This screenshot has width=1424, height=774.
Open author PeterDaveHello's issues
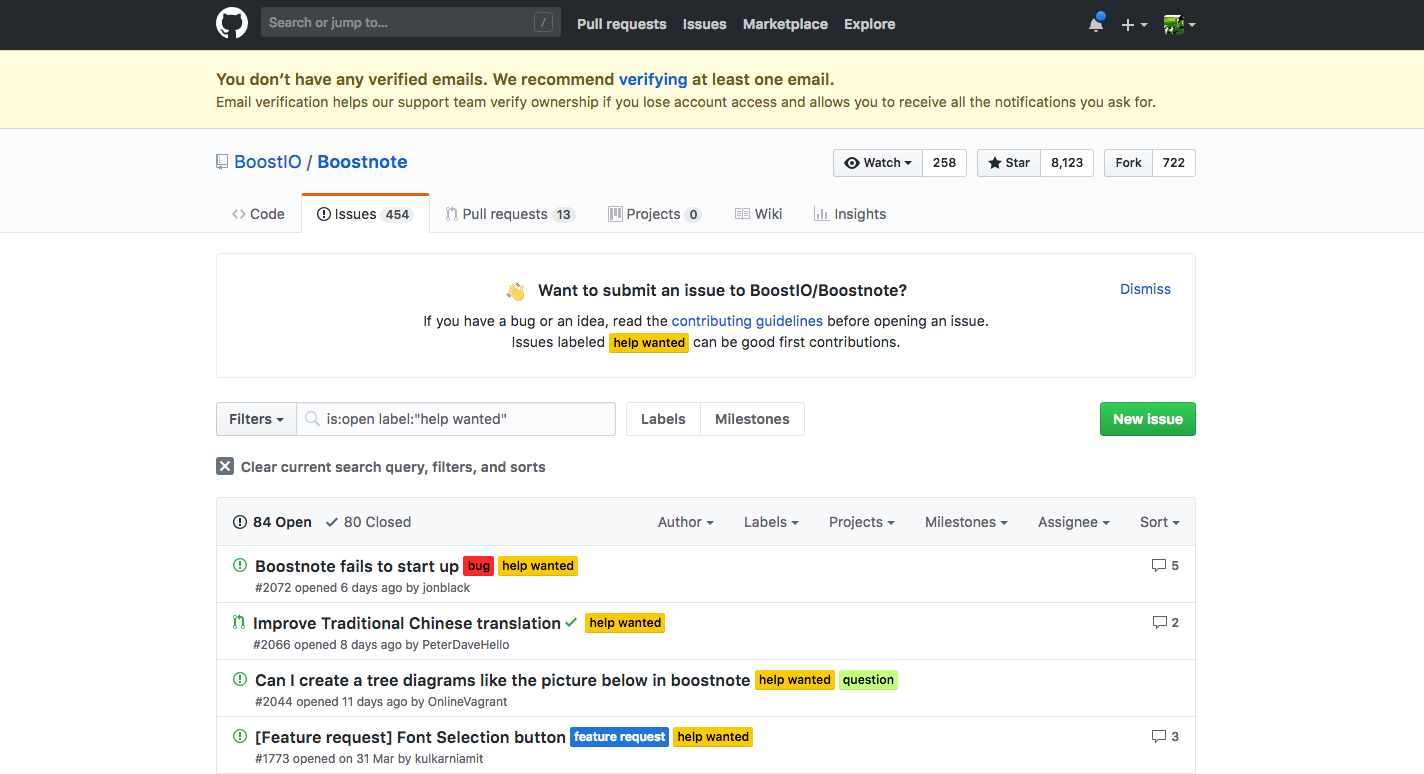[x=465, y=645]
